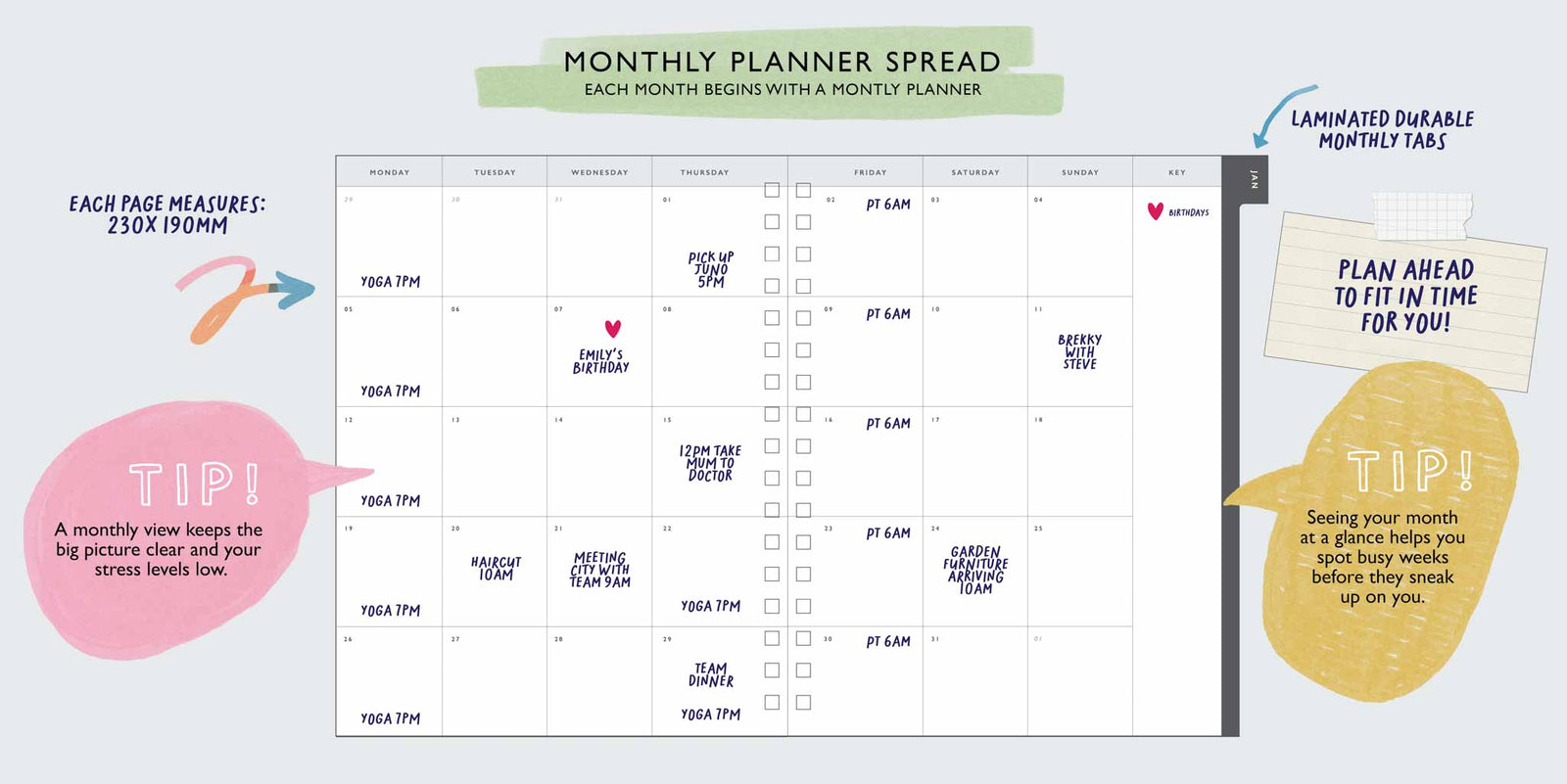Click the binding square right of Yoga 7PM on 22nd
Screen dimensions: 1567x784
pos(772,606)
